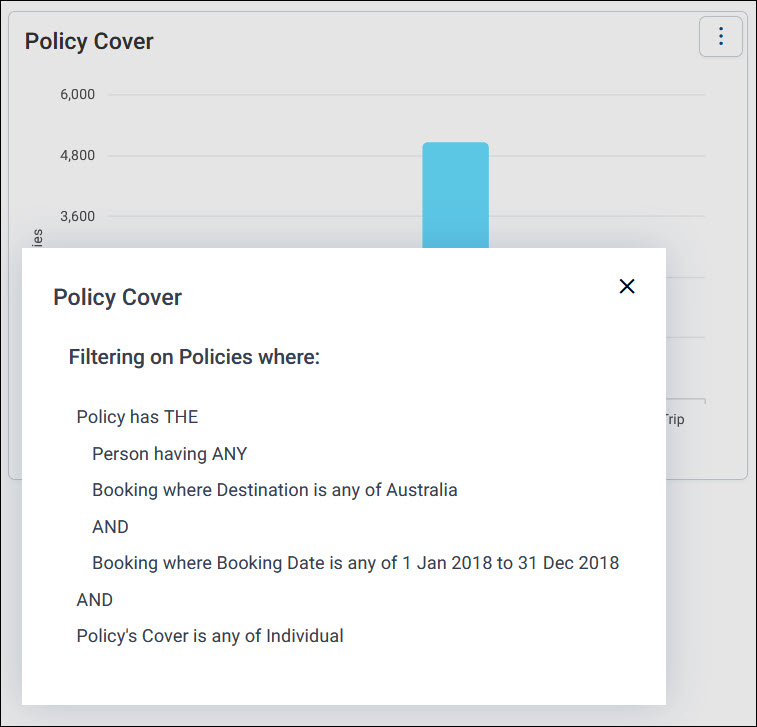
Task: Click the AND above Policy's Cover line
Action: click(x=95, y=600)
